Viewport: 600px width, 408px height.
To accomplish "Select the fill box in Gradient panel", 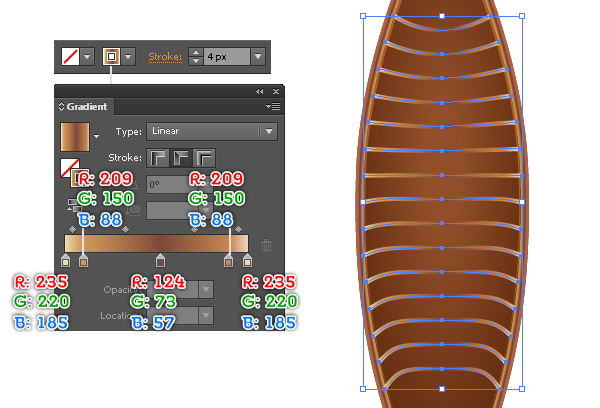I will (x=70, y=167).
